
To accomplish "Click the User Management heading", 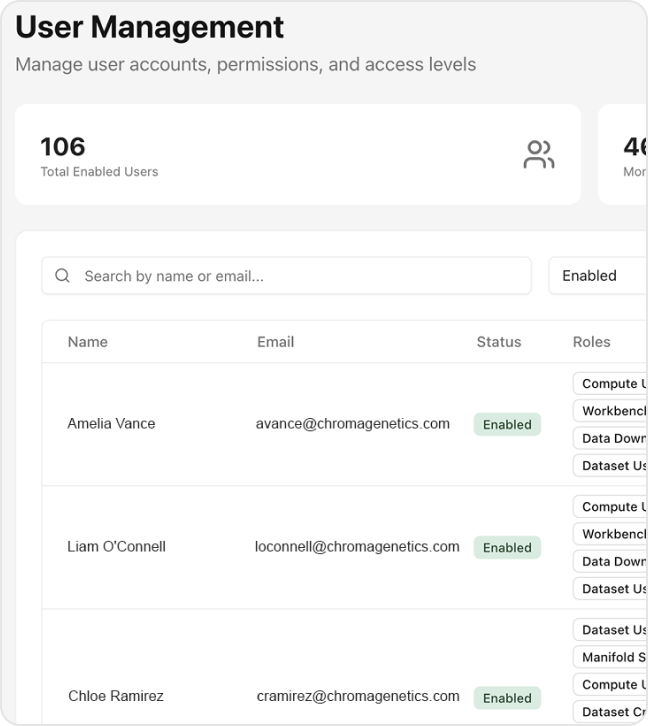I will coord(150,27).
